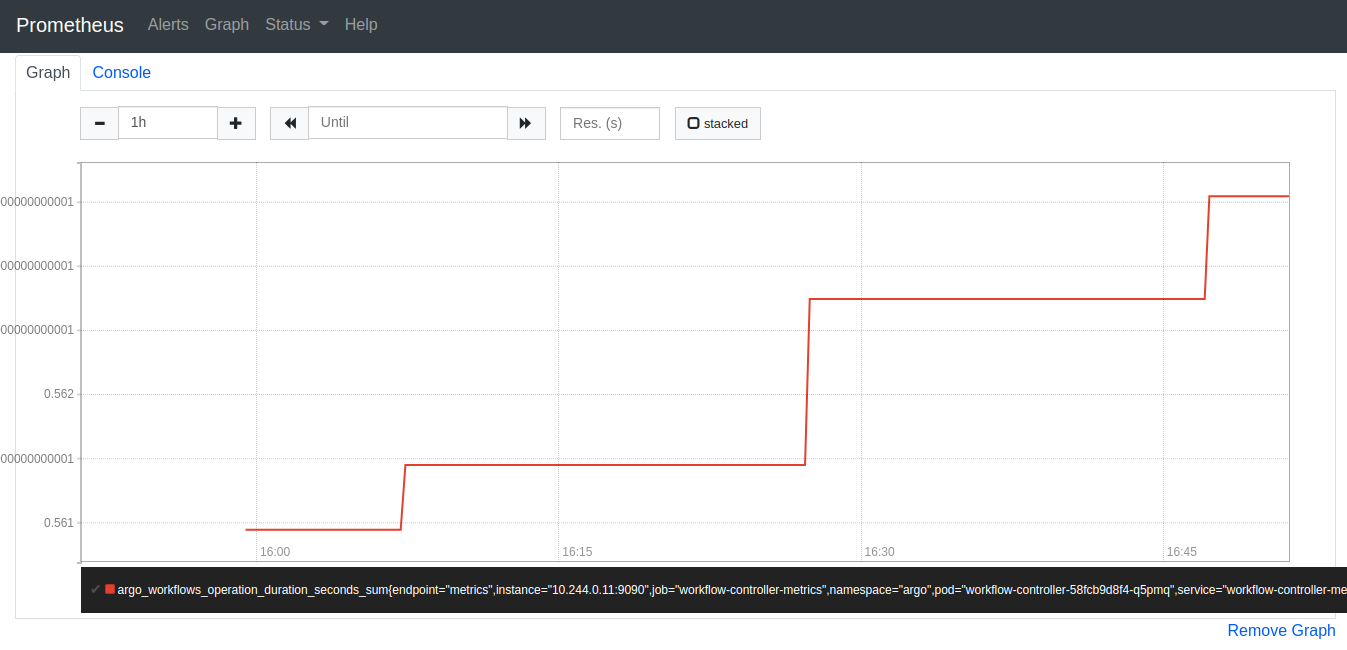Click the 1h duration input box
Viewport: 1347px width, 650px height.
[x=167, y=122]
